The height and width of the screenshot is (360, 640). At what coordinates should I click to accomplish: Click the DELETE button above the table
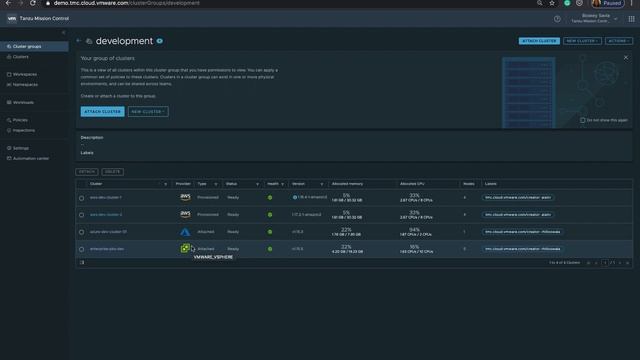113,172
